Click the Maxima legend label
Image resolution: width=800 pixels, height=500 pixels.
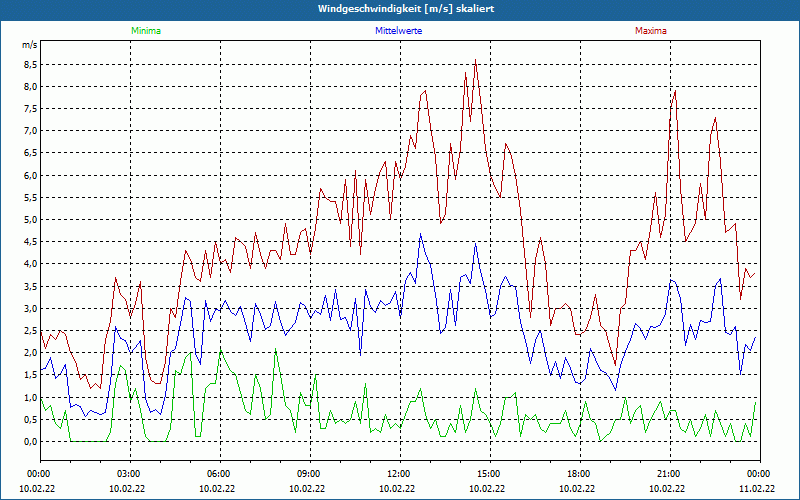(x=651, y=31)
